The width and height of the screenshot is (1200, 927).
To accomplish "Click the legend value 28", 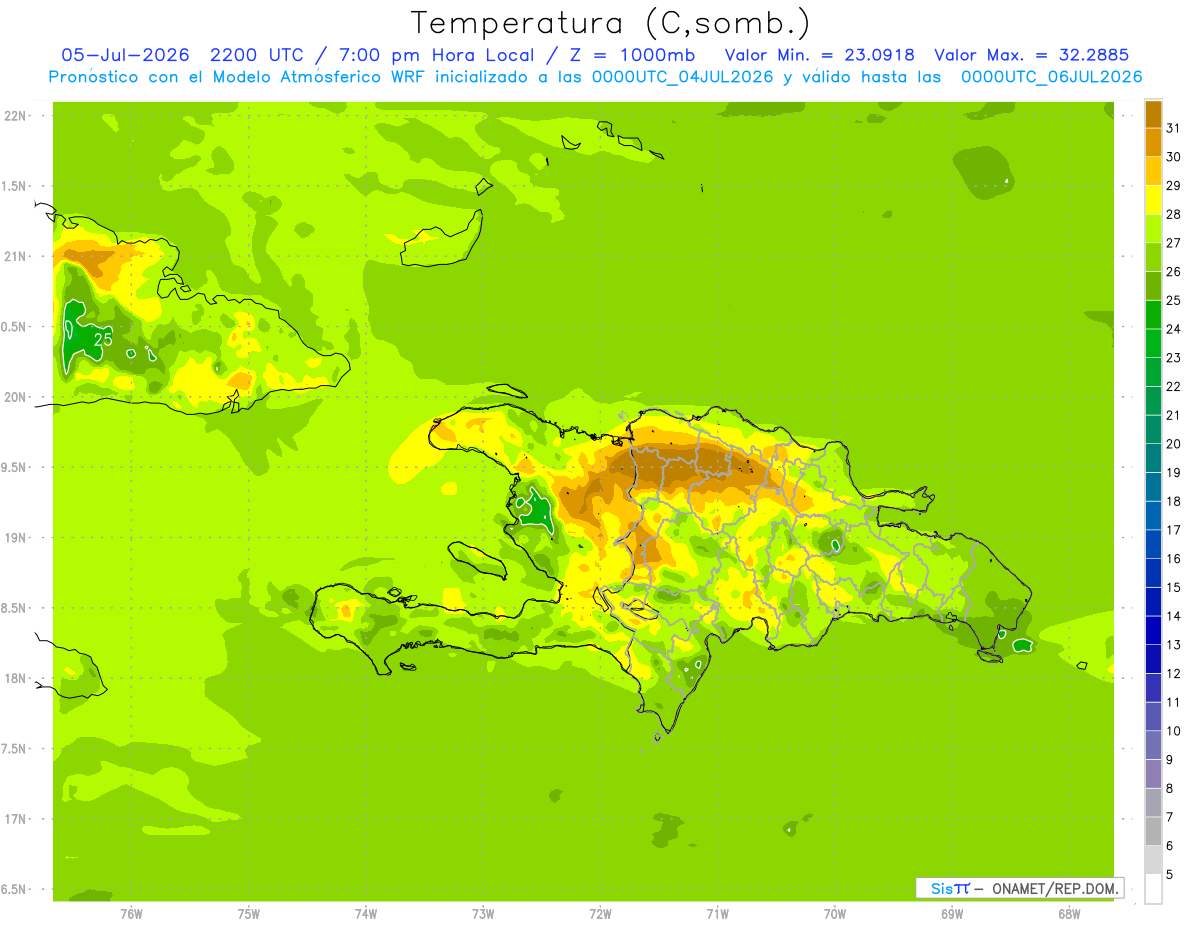I will pos(1173,213).
